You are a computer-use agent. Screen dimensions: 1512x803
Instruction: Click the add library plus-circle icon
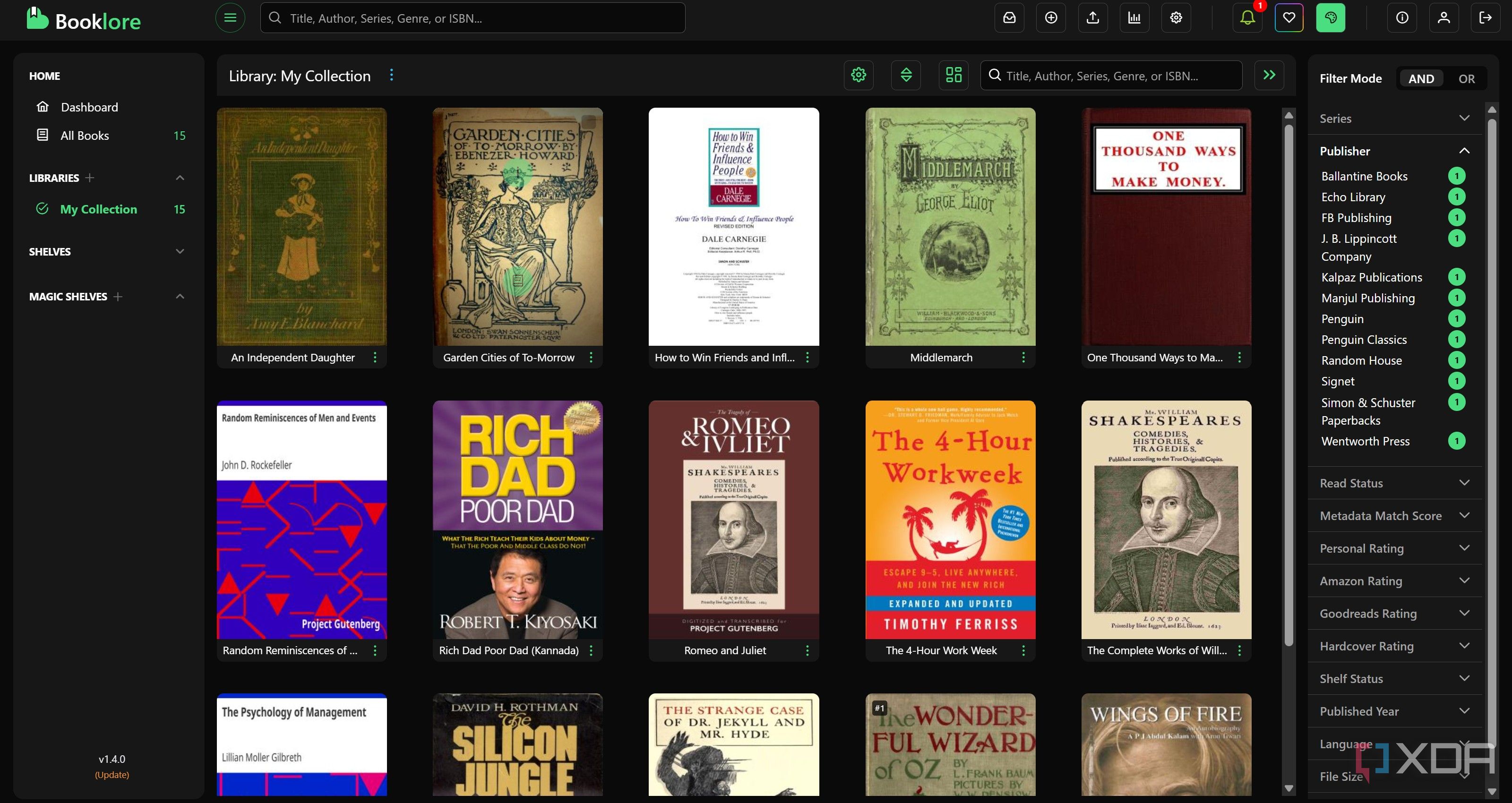(1051, 17)
